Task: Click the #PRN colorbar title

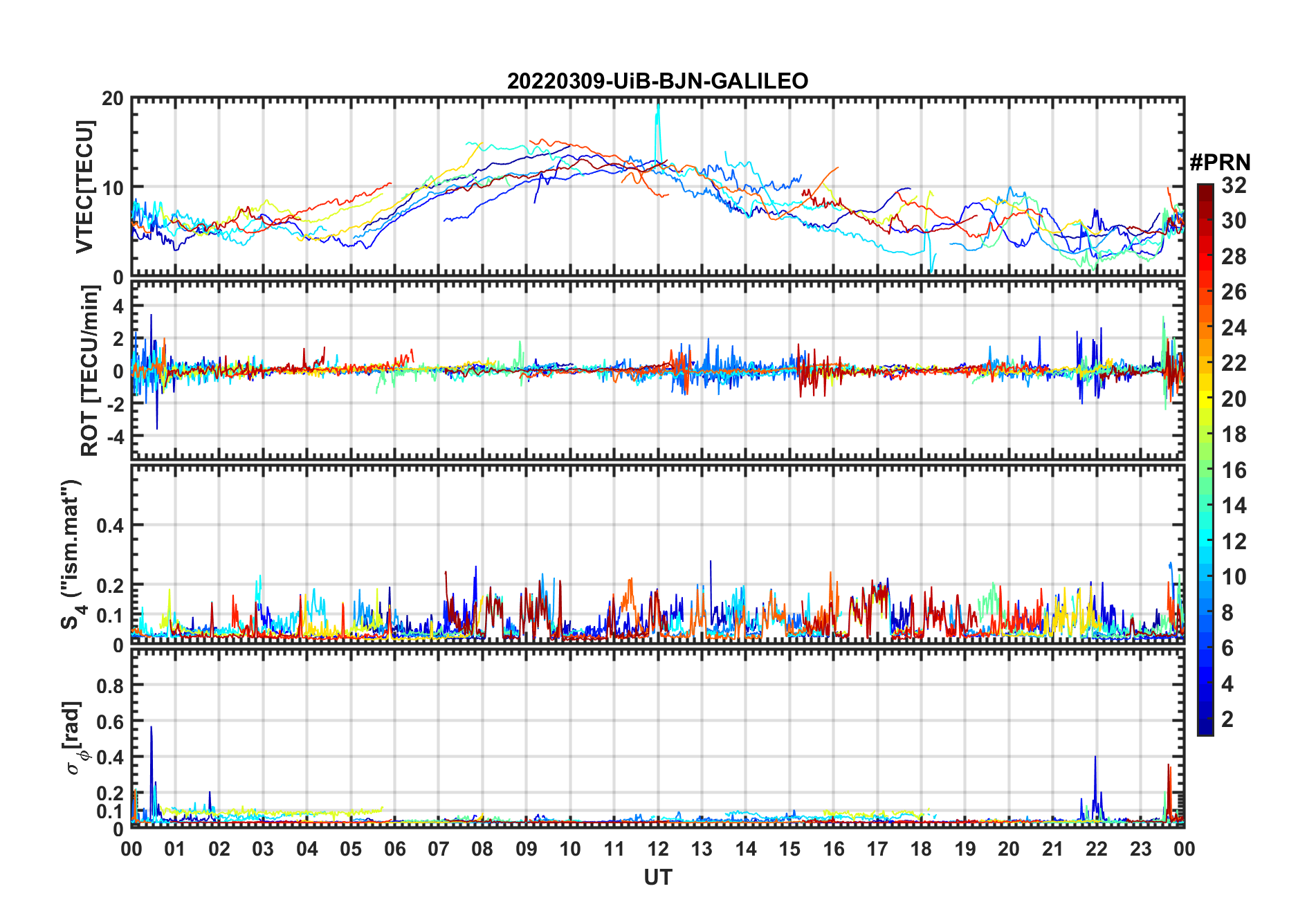Action: [x=1220, y=163]
